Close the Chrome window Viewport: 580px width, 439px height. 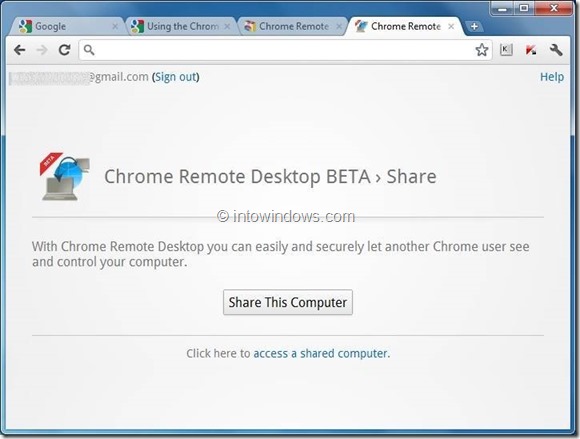[x=554, y=8]
